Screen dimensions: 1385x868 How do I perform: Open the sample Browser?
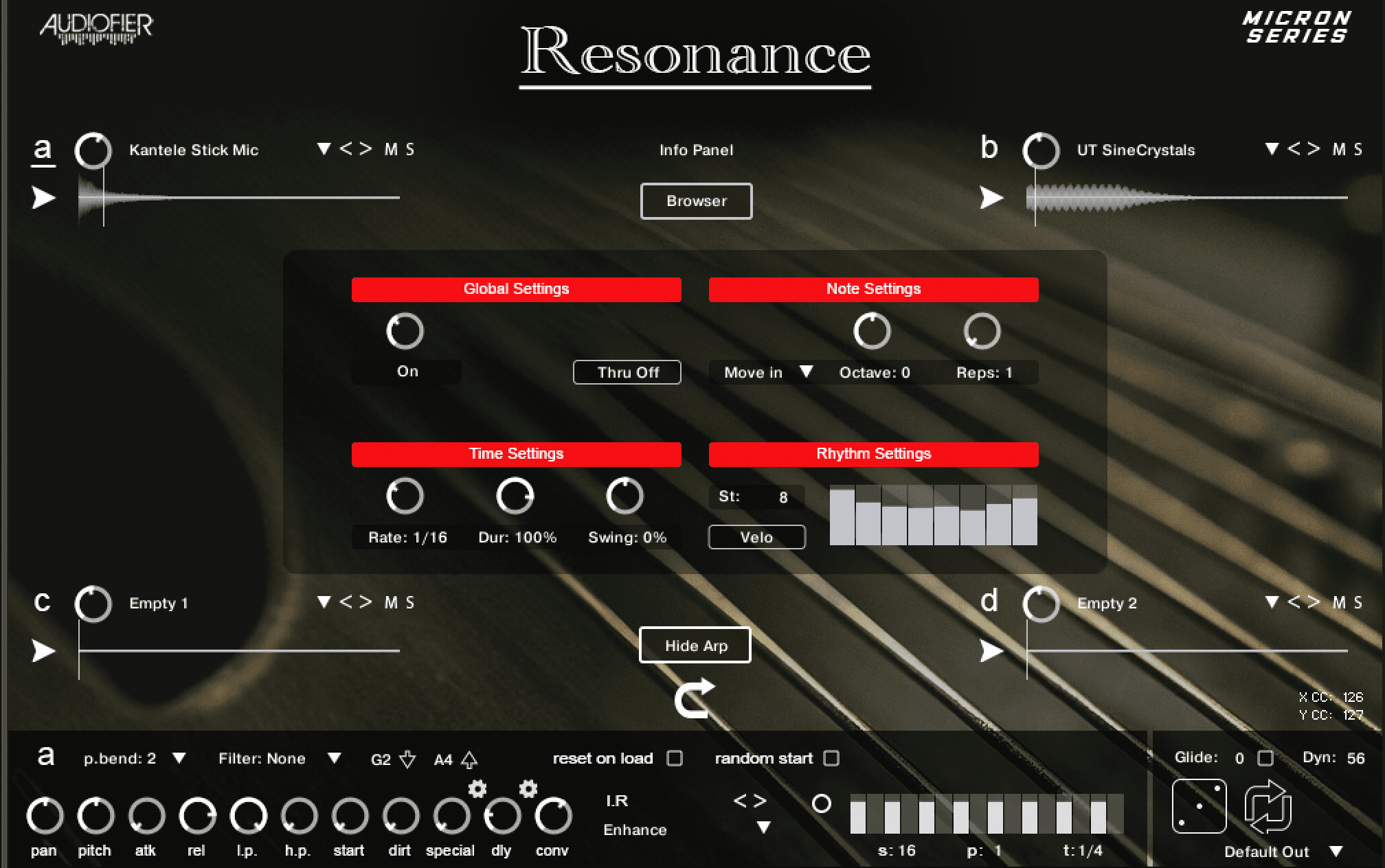point(696,201)
